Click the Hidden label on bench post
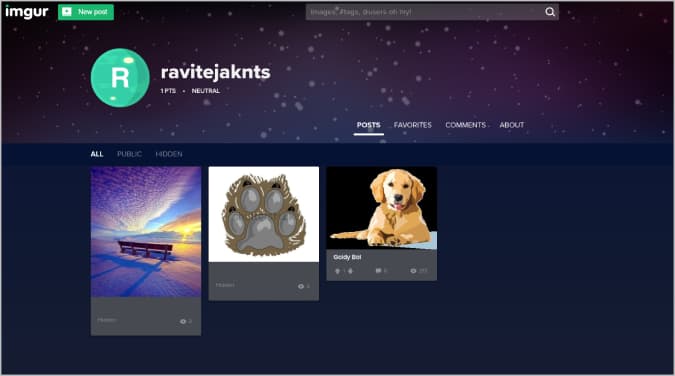The height and width of the screenshot is (376, 675). click(x=107, y=320)
